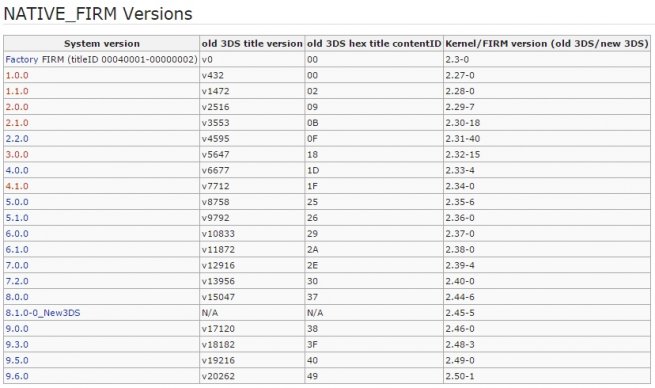Image resolution: width=655 pixels, height=388 pixels.
Task: Click the 9.6.0 version link
Action: [x=17, y=377]
